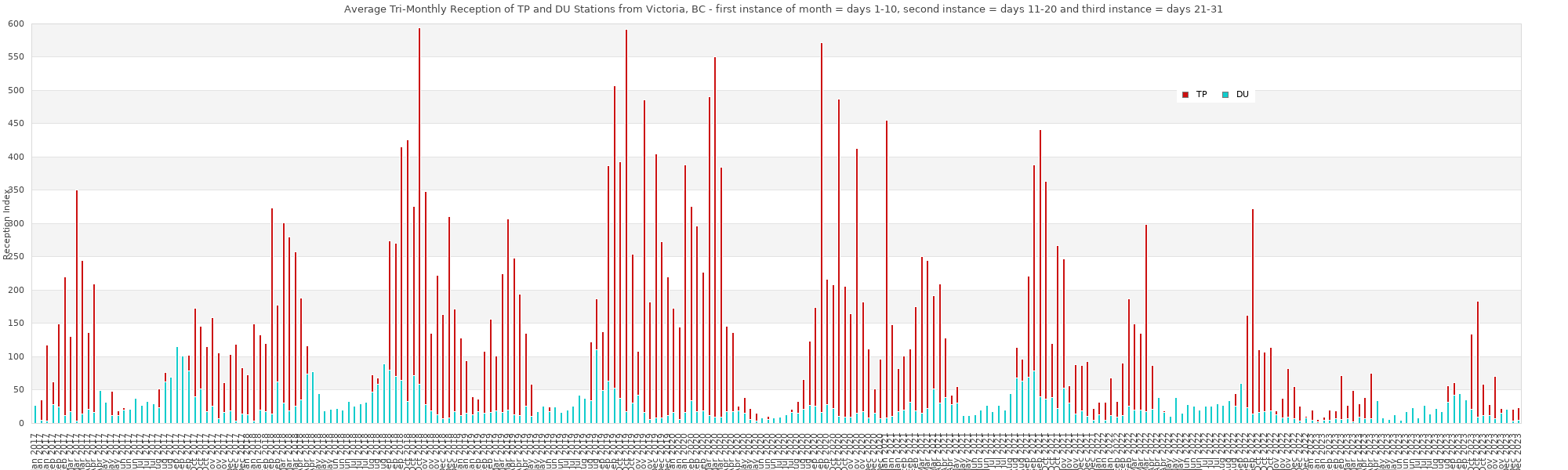Click the cyan DU legend swatch
Image resolution: width=1568 pixels, height=470 pixels.
[x=1225, y=95]
